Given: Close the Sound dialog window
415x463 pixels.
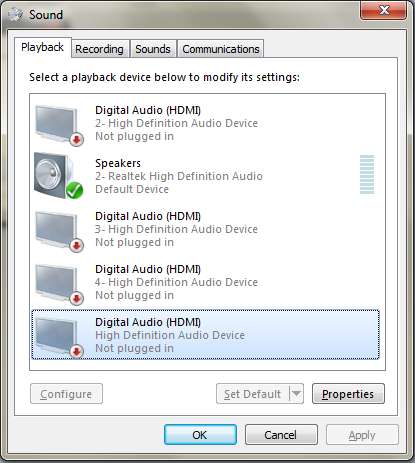Looking at the screenshot, I should 384,10.
